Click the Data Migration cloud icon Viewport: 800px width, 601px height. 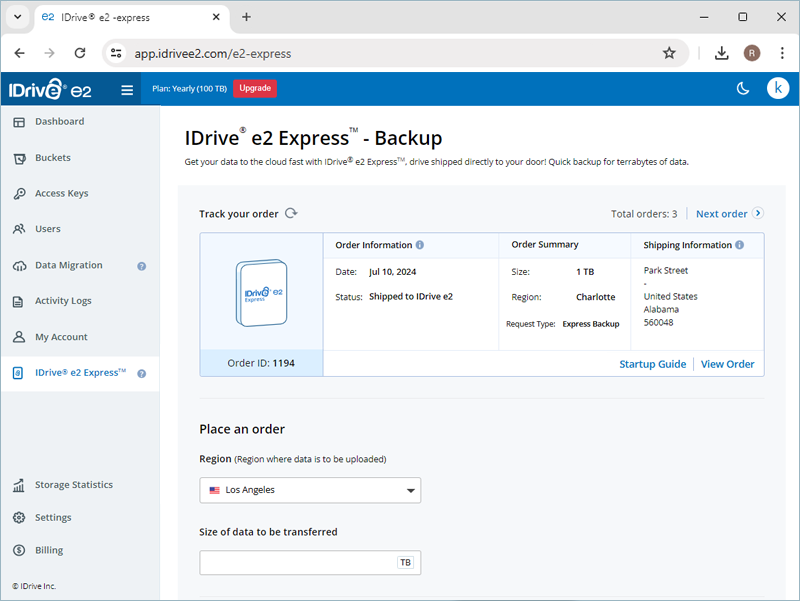[19, 266]
